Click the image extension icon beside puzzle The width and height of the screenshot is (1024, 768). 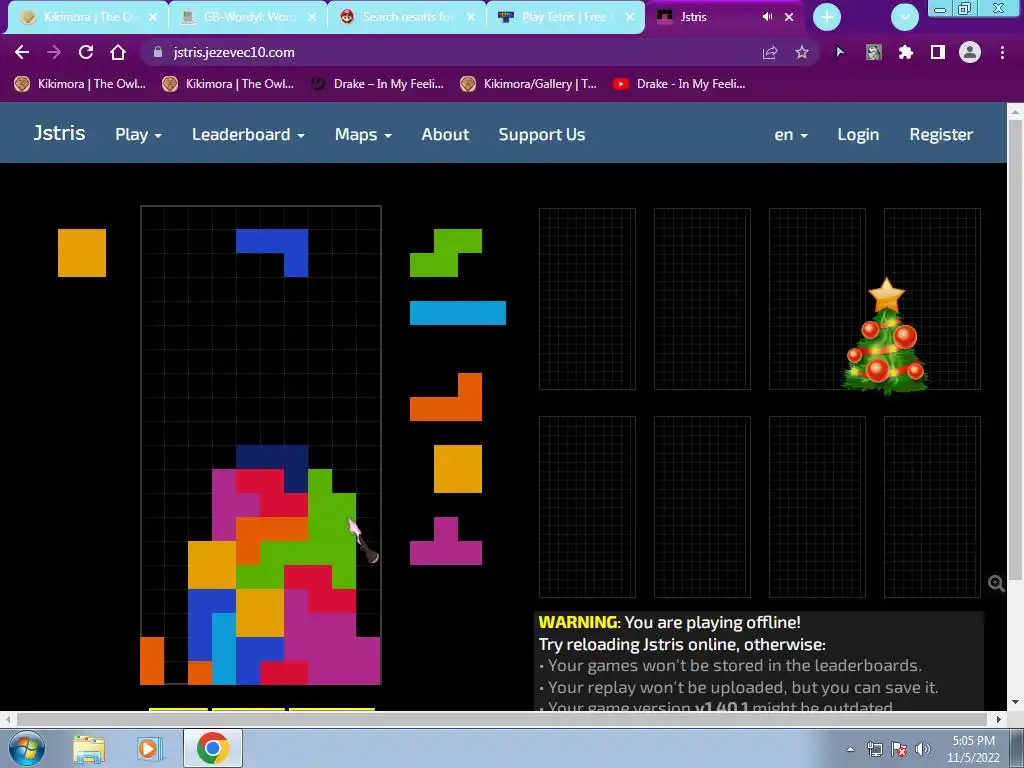(874, 52)
